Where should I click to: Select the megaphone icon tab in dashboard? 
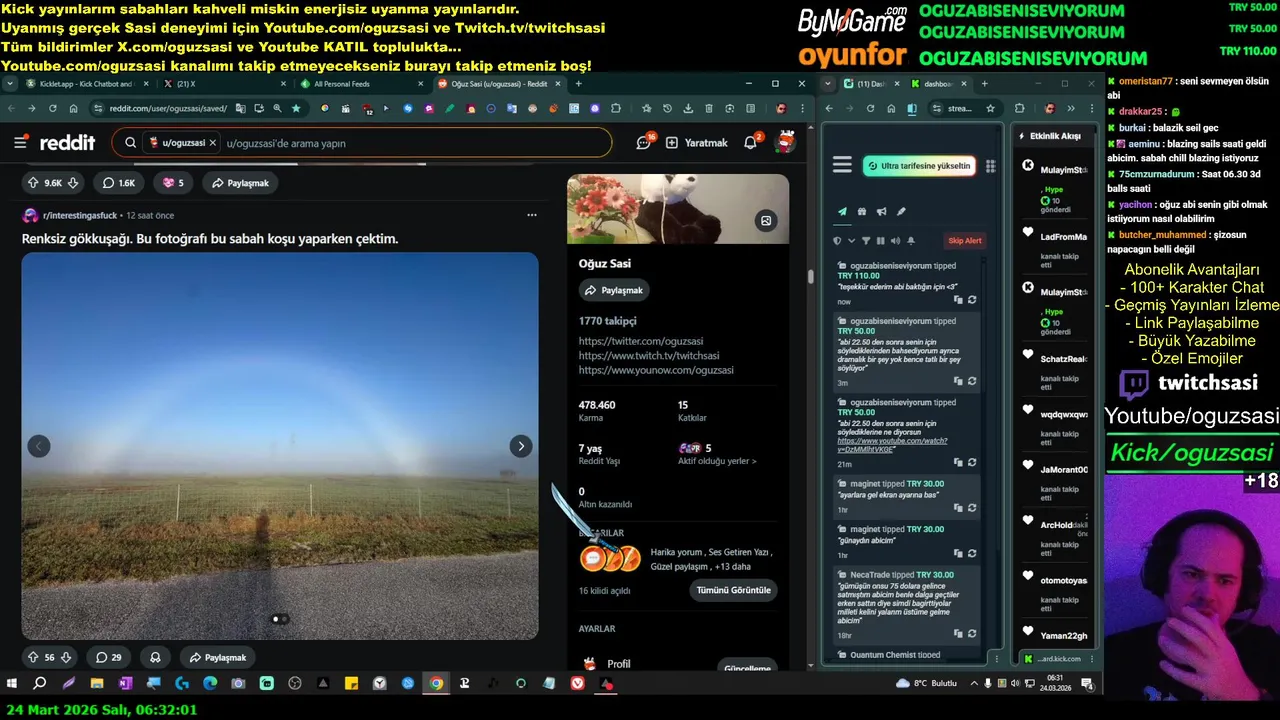point(881,212)
